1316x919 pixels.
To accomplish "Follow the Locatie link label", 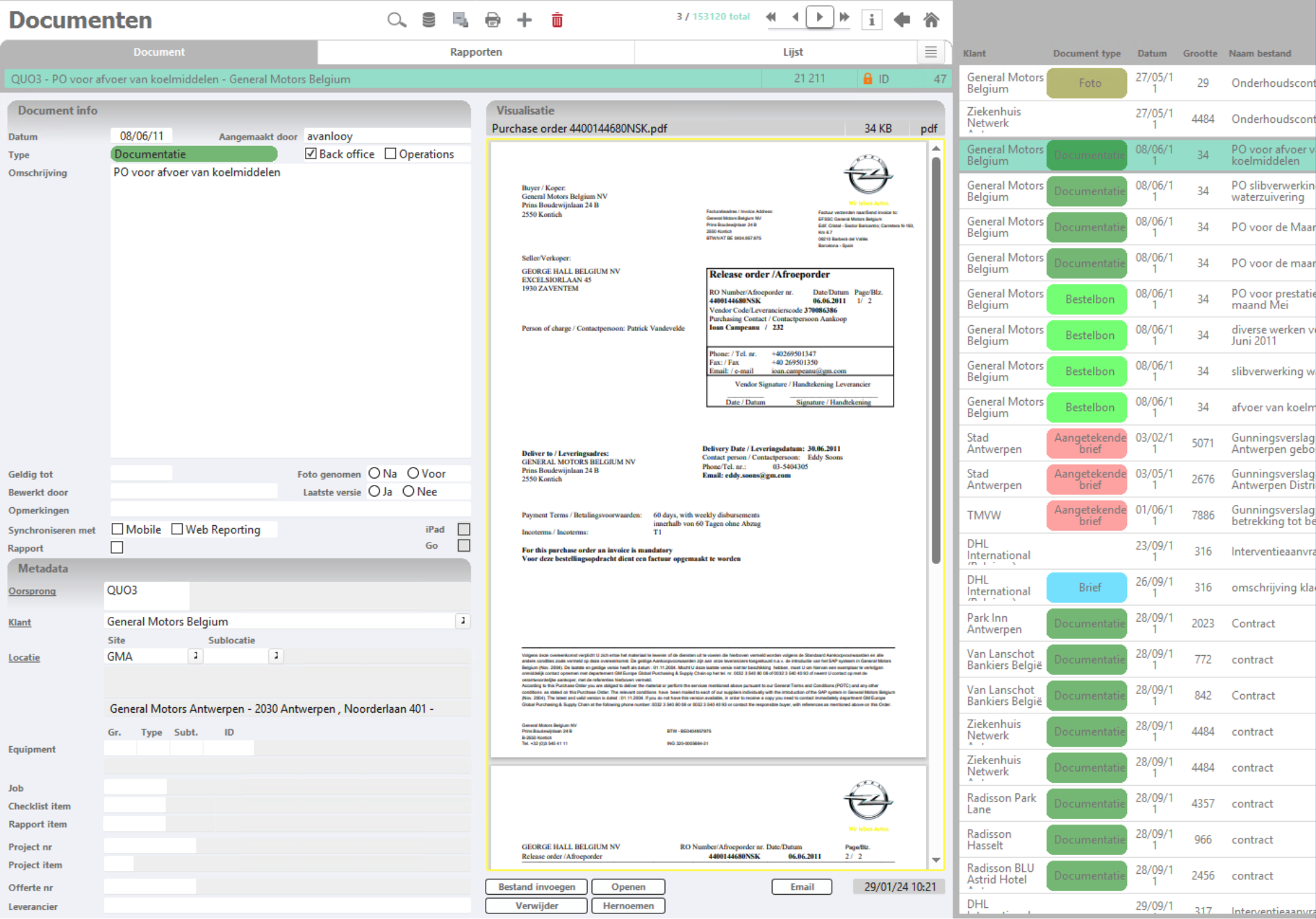I will 24,658.
